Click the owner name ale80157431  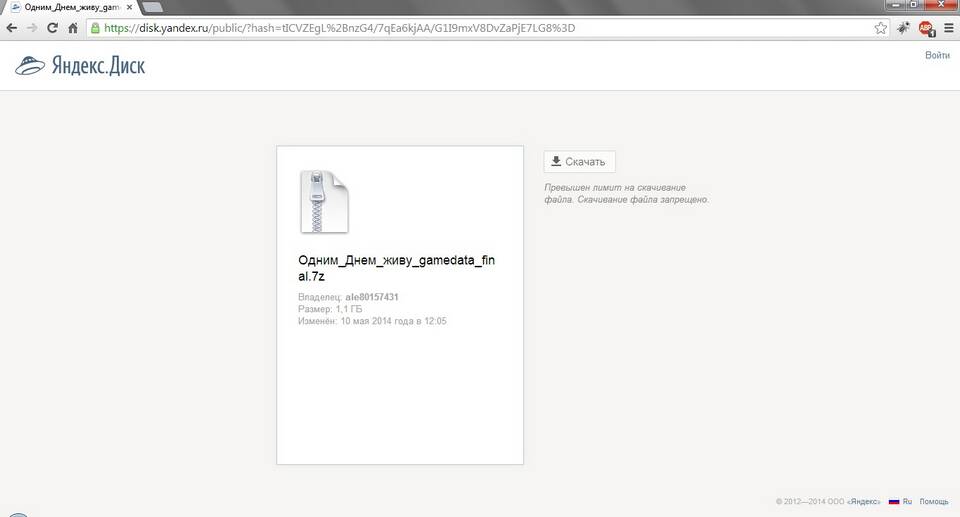372,297
